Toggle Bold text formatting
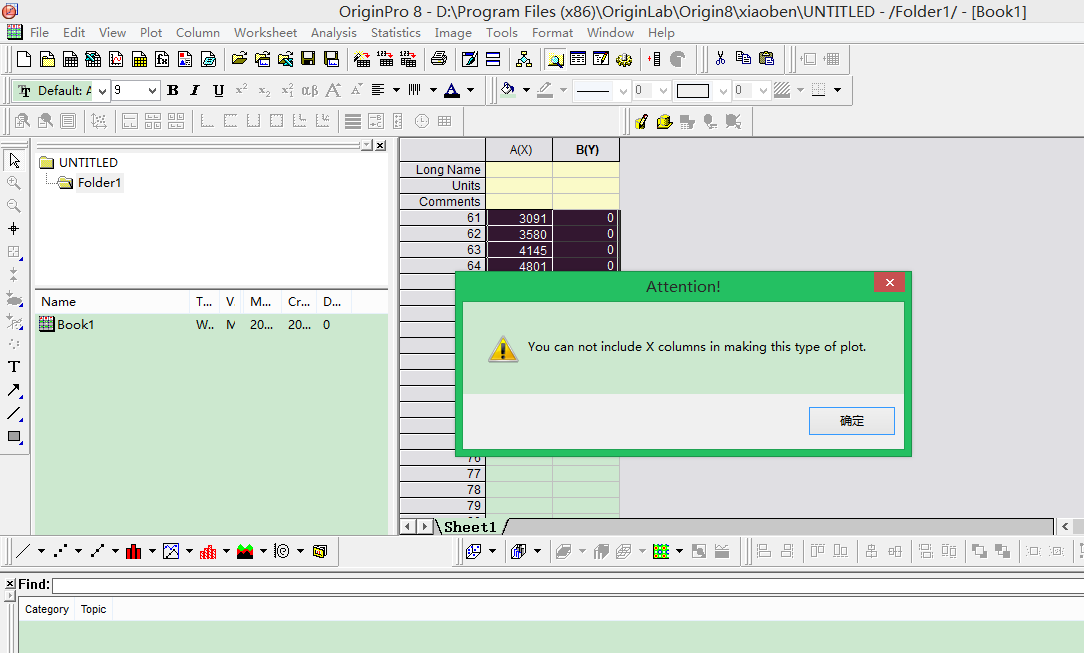The height and width of the screenshot is (653, 1084). click(x=172, y=91)
